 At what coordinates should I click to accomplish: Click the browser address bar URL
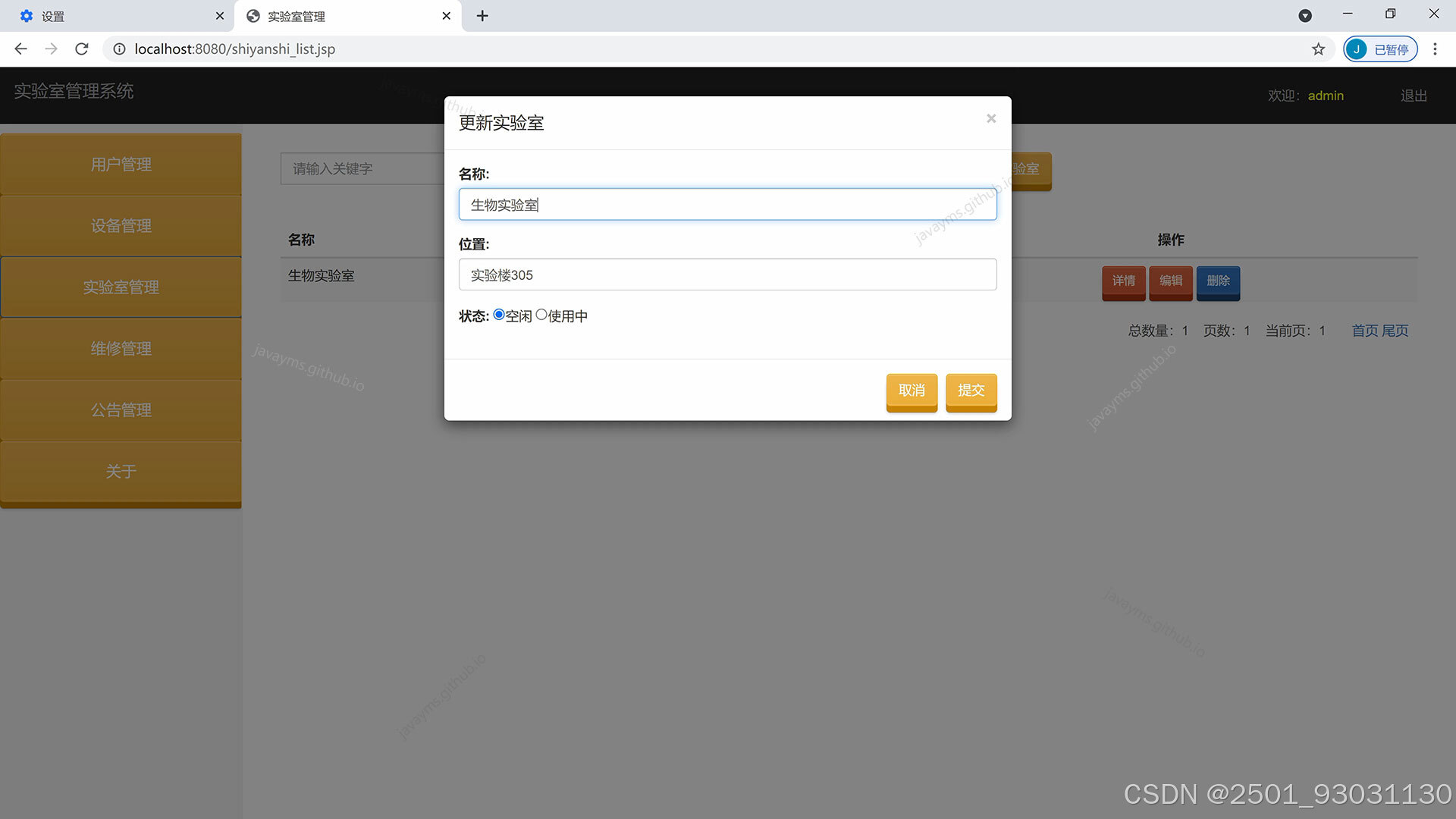point(235,49)
